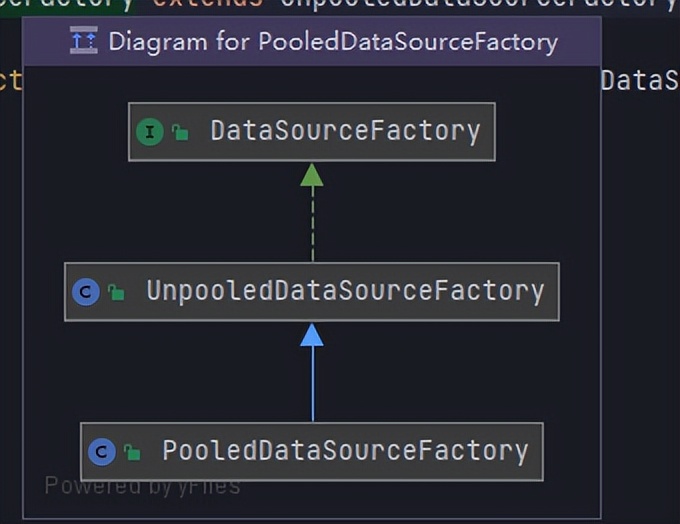This screenshot has width=680, height=524.
Task: Click the dashed green implements edge line
Action: pyautogui.click(x=312, y=224)
